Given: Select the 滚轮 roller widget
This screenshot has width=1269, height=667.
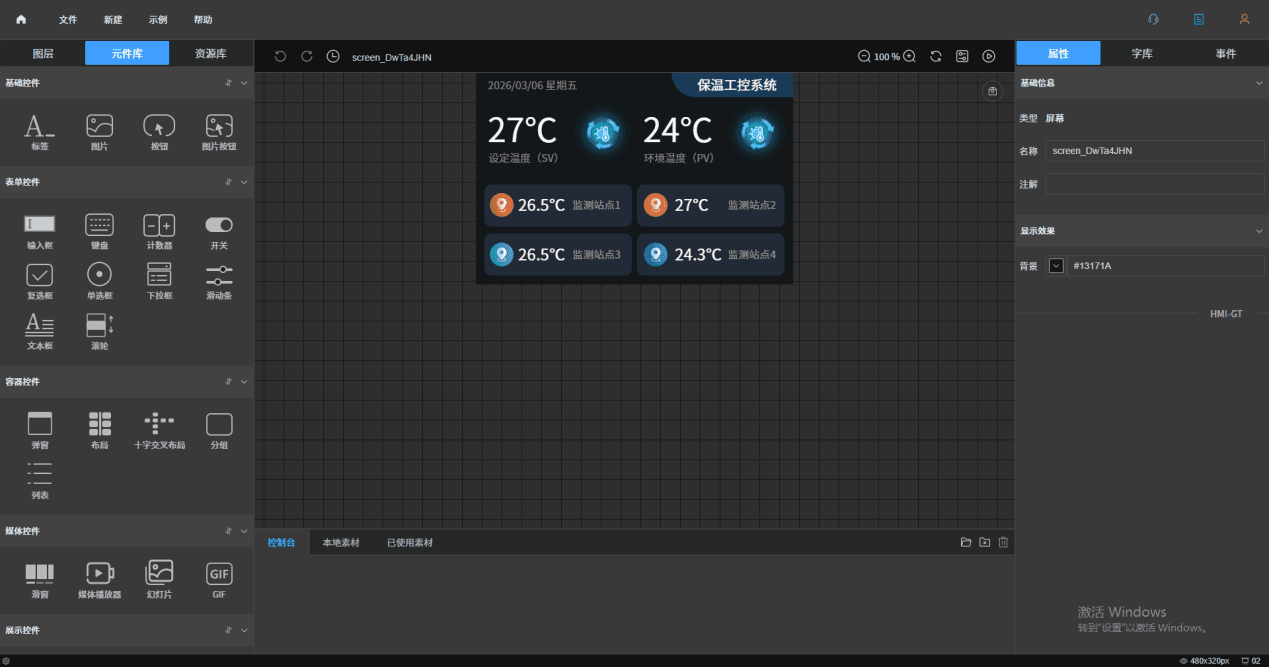Looking at the screenshot, I should (99, 331).
